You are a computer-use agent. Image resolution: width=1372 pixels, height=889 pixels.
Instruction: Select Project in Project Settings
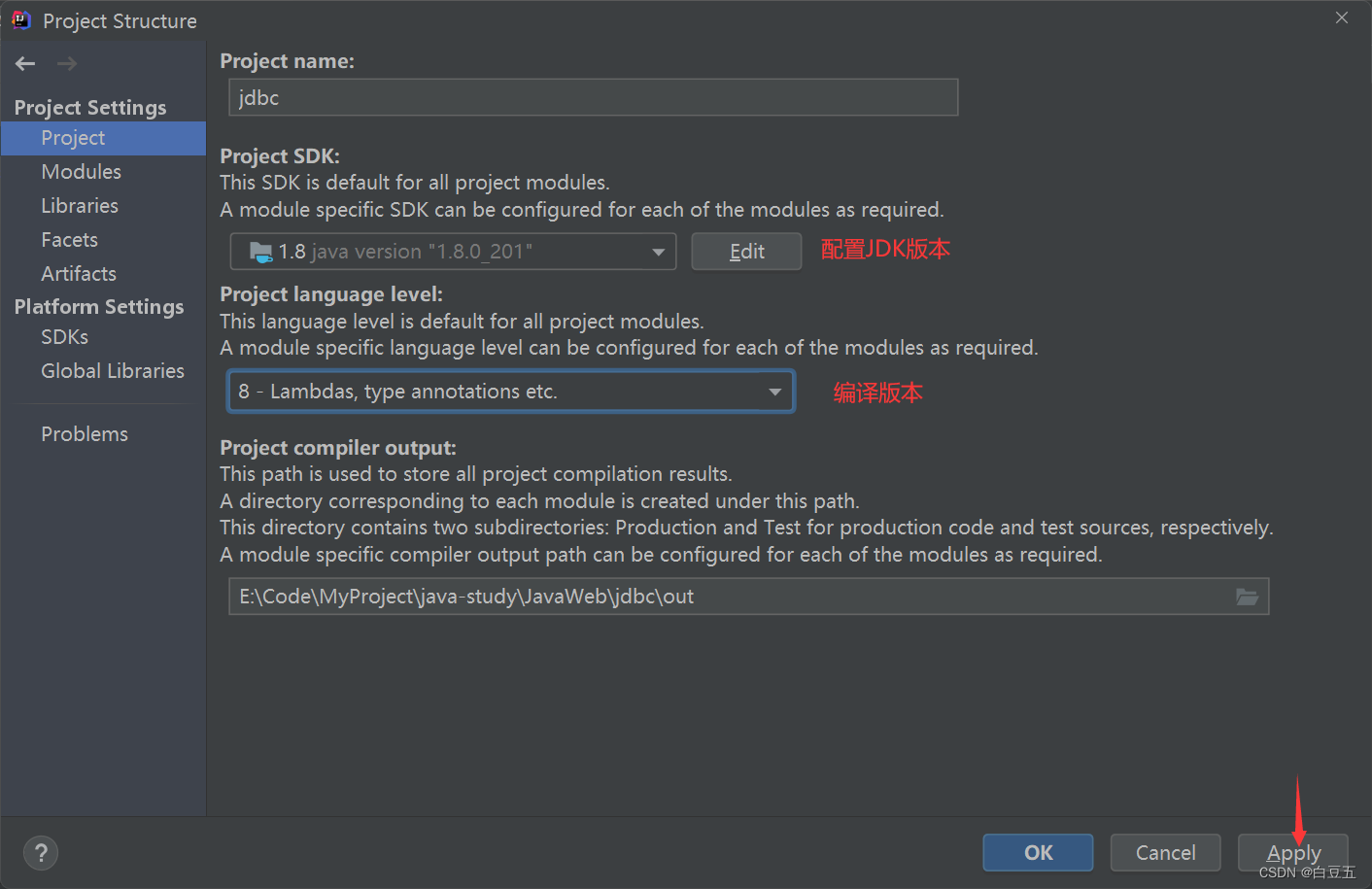point(103,138)
